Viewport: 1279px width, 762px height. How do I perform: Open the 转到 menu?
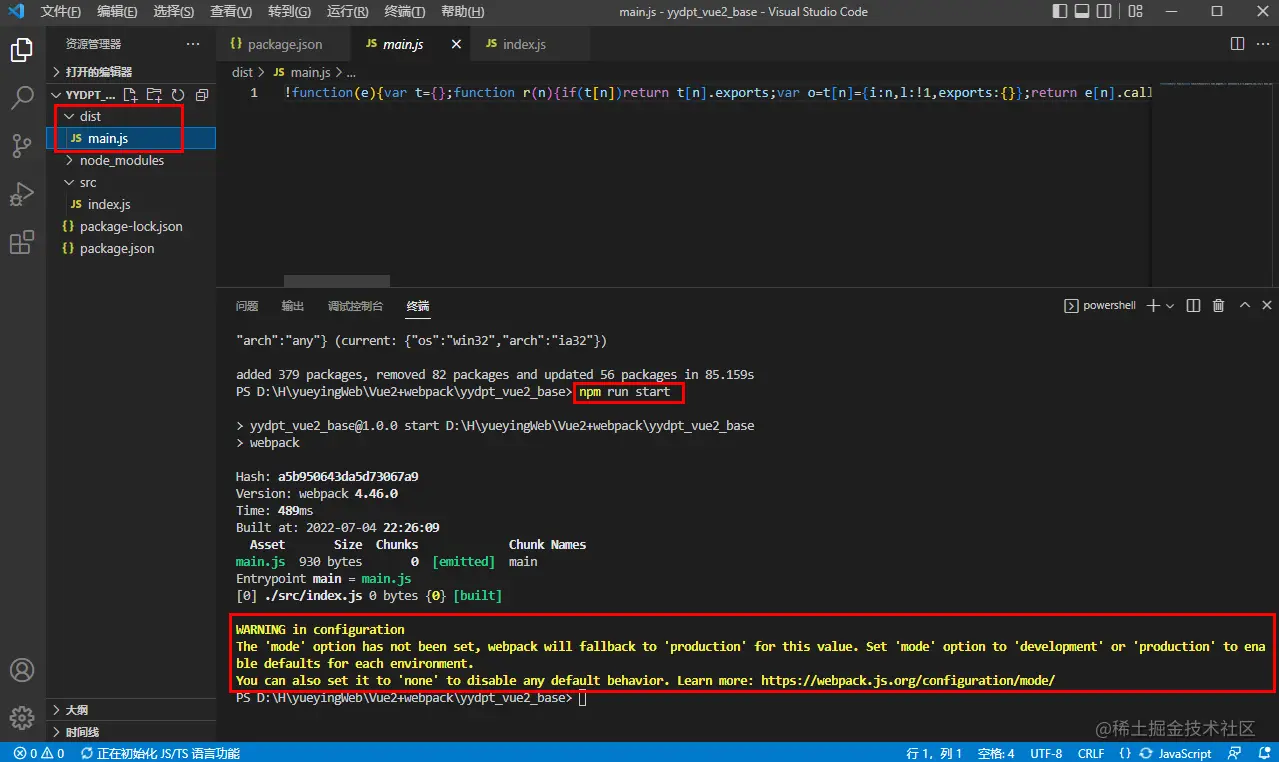(x=289, y=12)
